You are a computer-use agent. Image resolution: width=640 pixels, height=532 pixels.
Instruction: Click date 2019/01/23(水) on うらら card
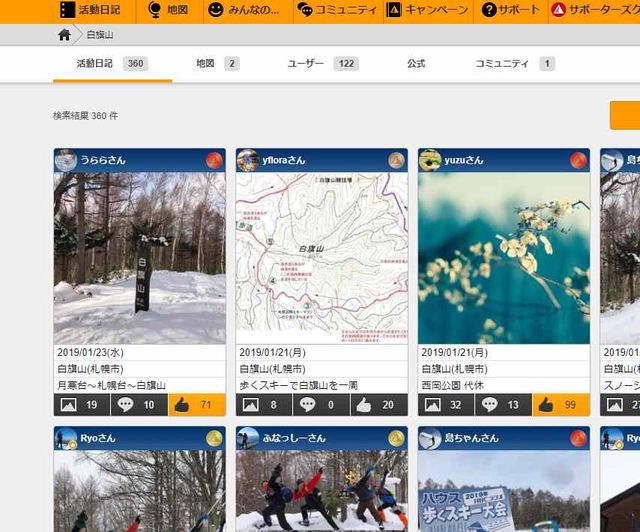coord(90,352)
